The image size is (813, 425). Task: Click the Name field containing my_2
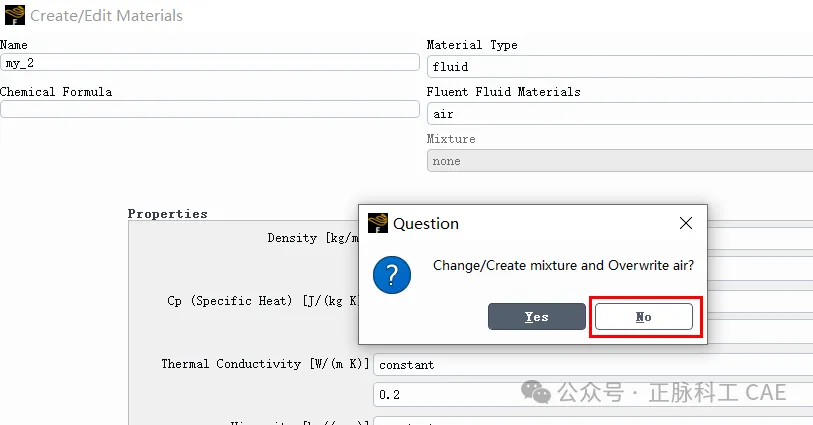coord(210,63)
